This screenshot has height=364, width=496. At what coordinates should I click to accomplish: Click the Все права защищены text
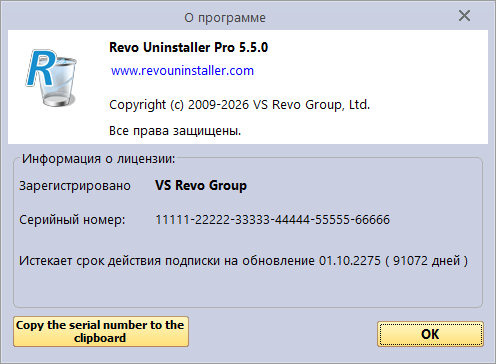(x=175, y=131)
